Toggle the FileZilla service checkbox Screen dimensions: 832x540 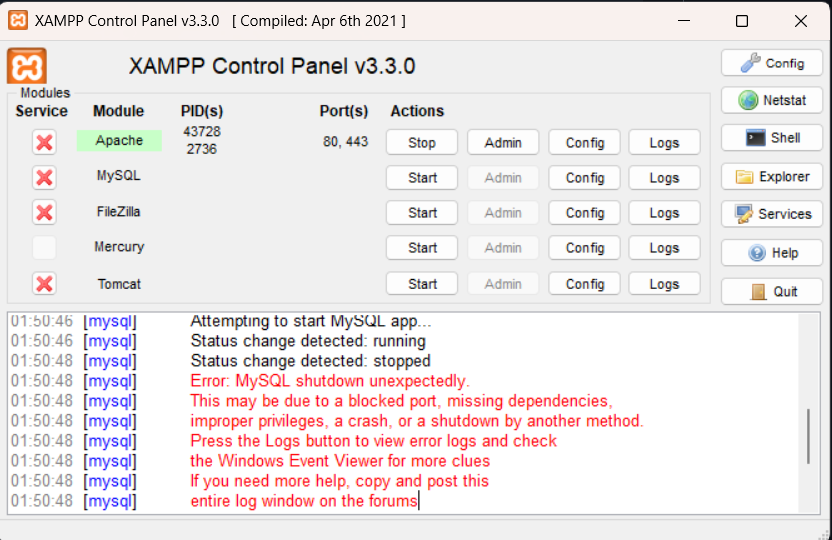click(44, 212)
